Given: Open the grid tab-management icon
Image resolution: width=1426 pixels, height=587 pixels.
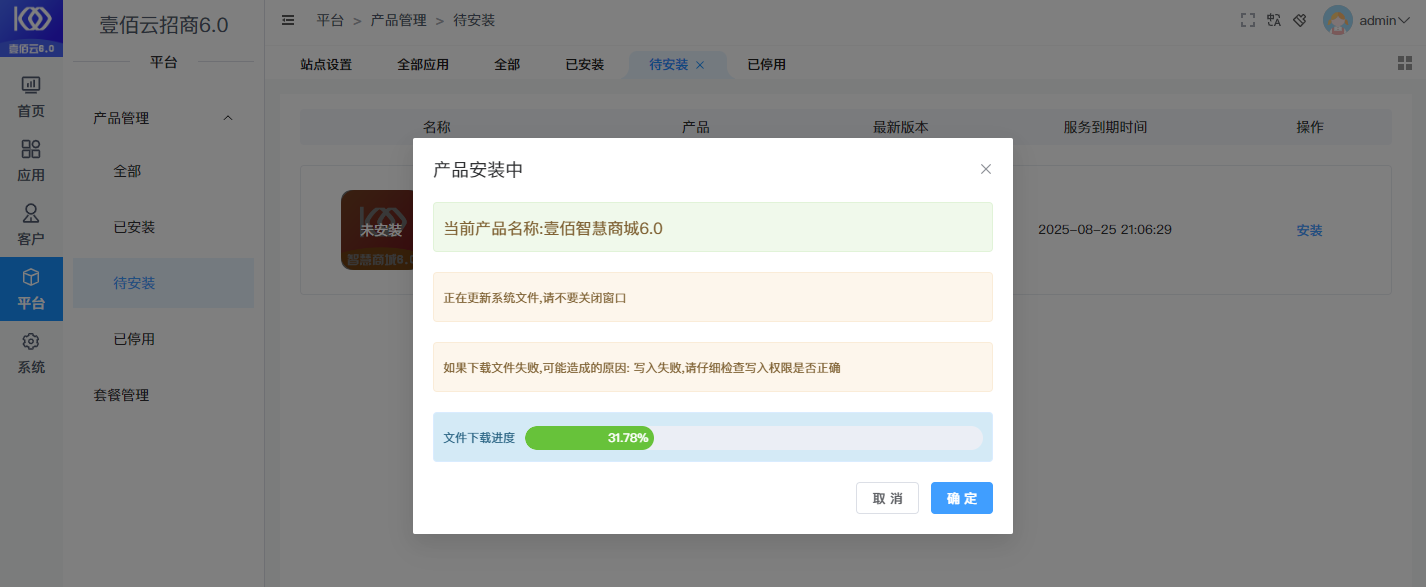Looking at the screenshot, I should (x=1404, y=63).
